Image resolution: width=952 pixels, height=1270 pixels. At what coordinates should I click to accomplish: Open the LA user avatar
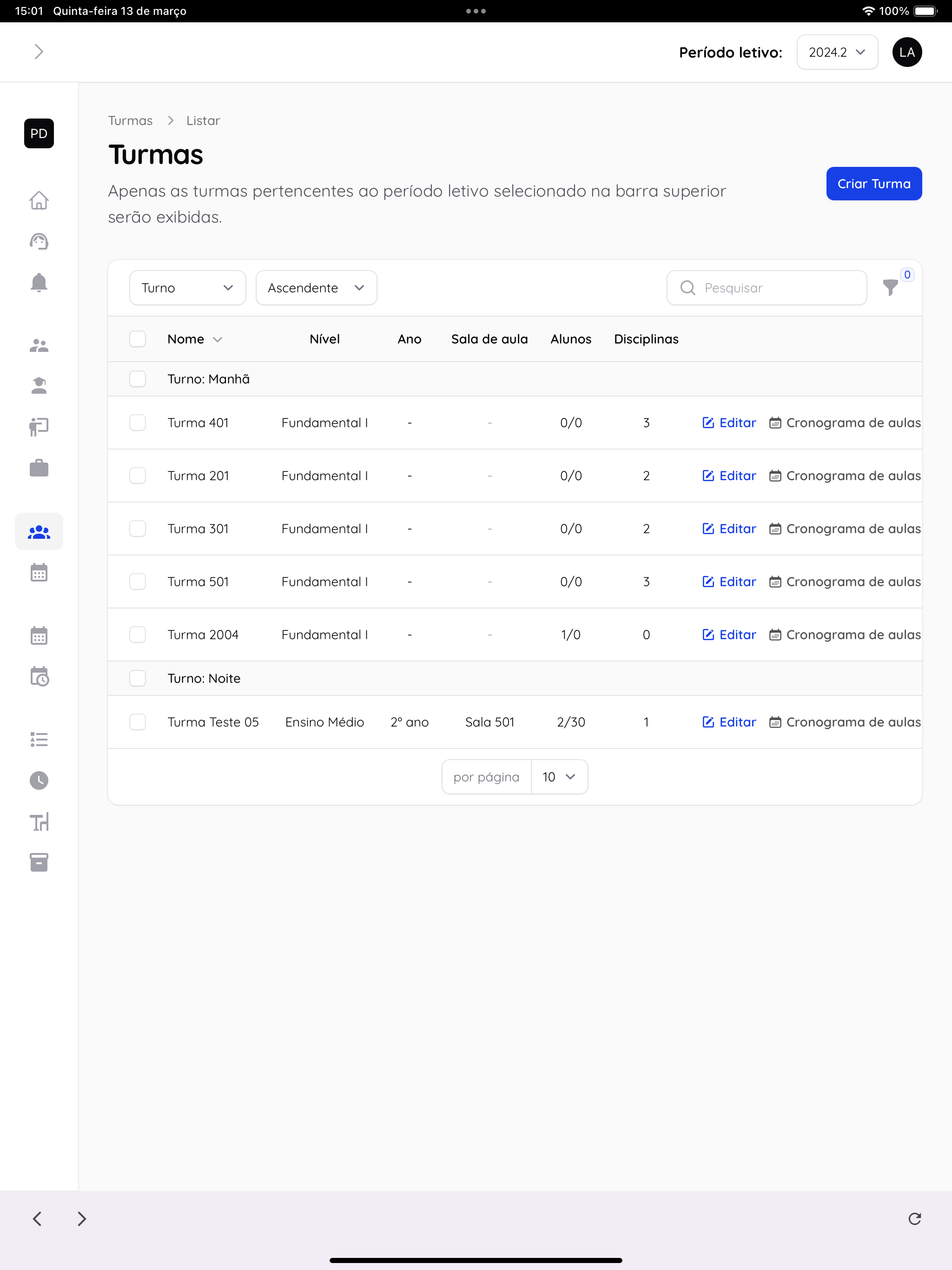pyautogui.click(x=906, y=52)
